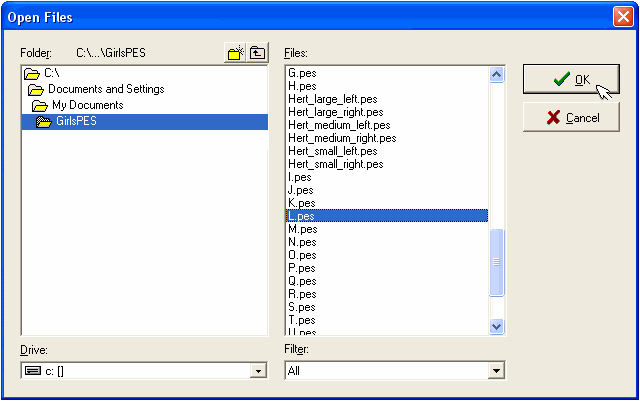The width and height of the screenshot is (640, 401).
Task: Close the Open Files dialog
Action: (x=622, y=17)
